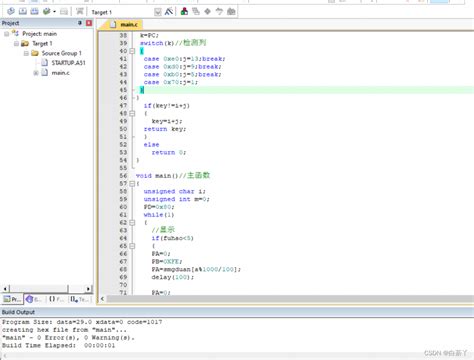Toggle auto-hide pin on Project panel
The image size is (474, 360).
coord(80,23)
